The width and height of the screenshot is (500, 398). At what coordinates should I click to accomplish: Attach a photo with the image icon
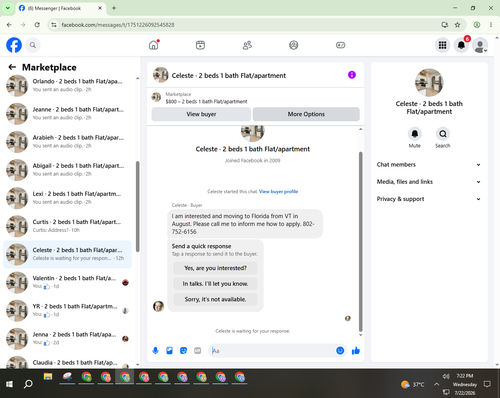169,351
